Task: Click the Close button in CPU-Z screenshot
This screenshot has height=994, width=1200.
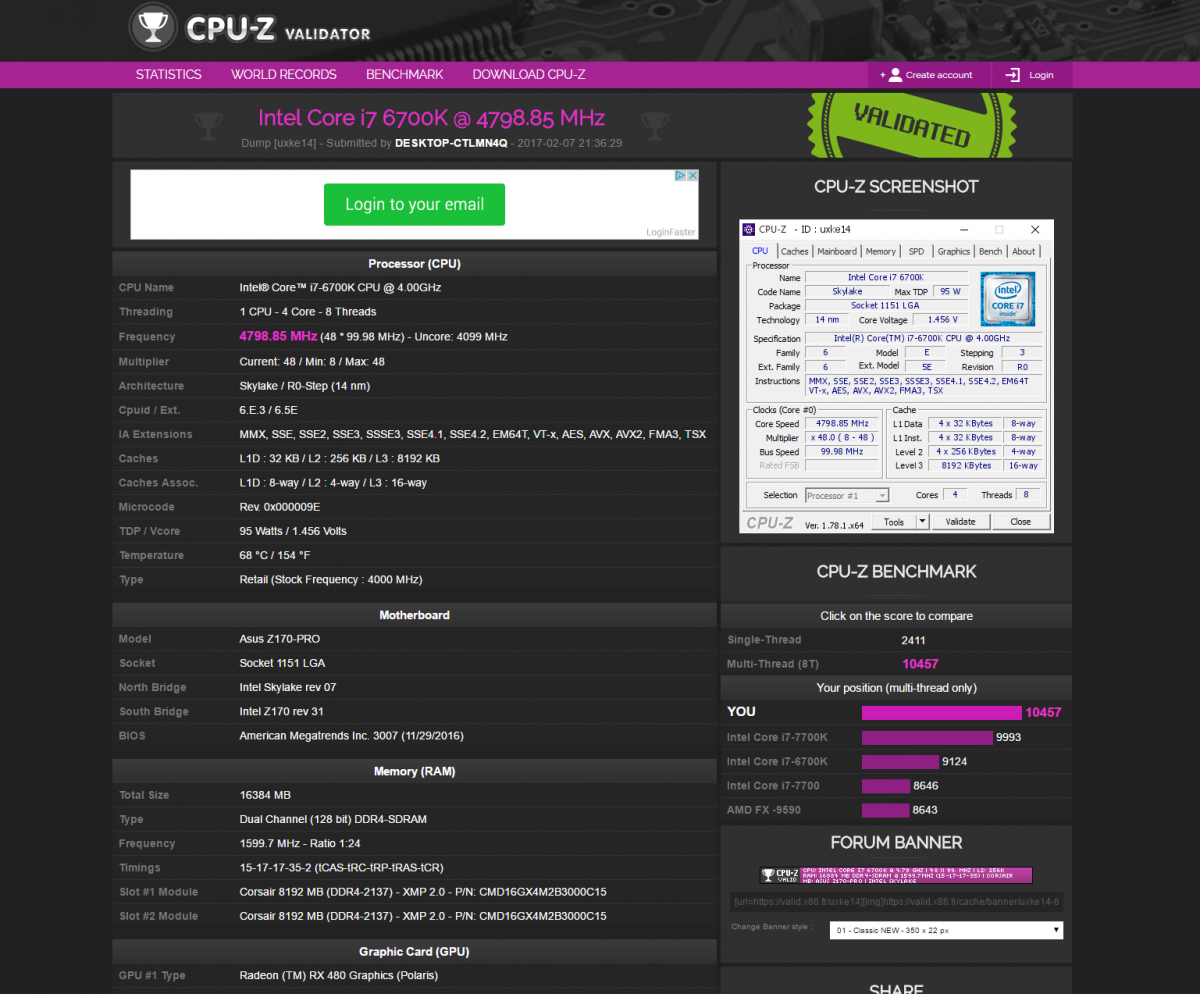Action: coord(1021,521)
